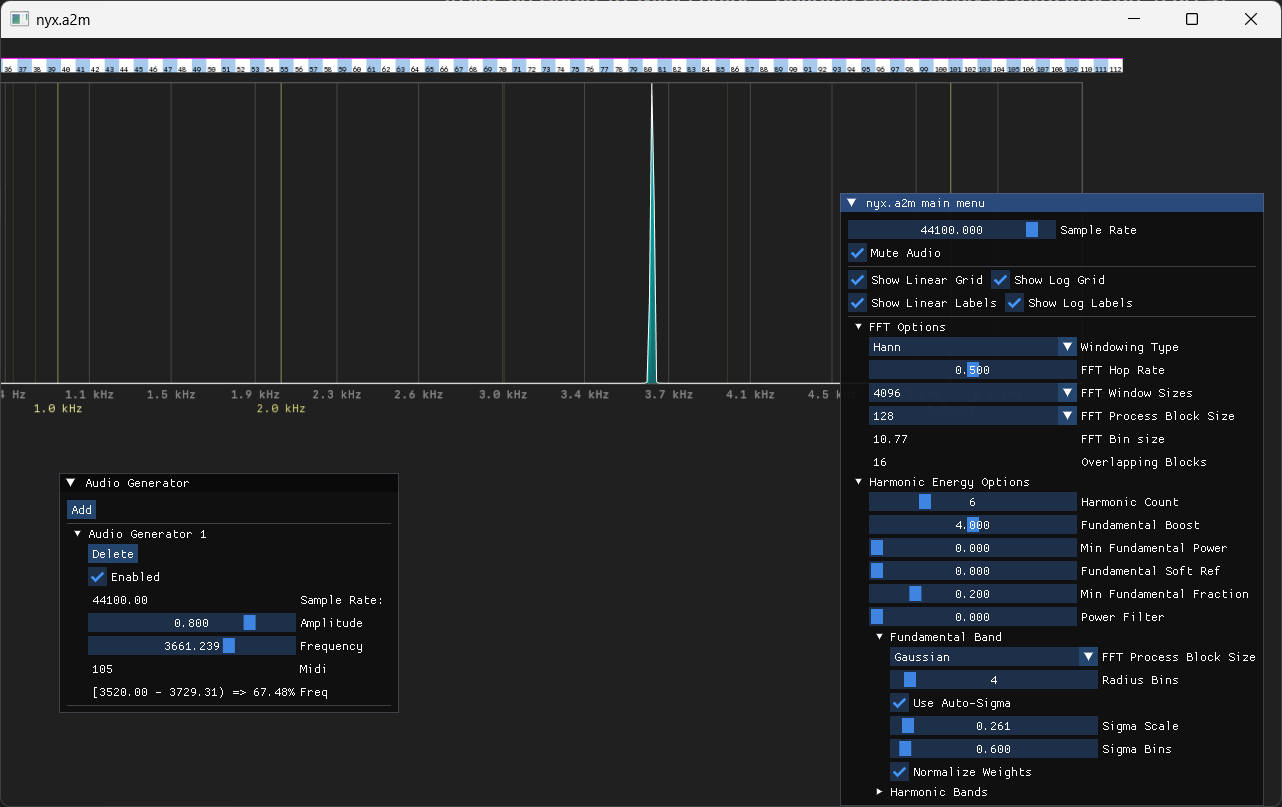1282x807 pixels.
Task: Disable Use Auto-Sigma
Action: tap(899, 703)
